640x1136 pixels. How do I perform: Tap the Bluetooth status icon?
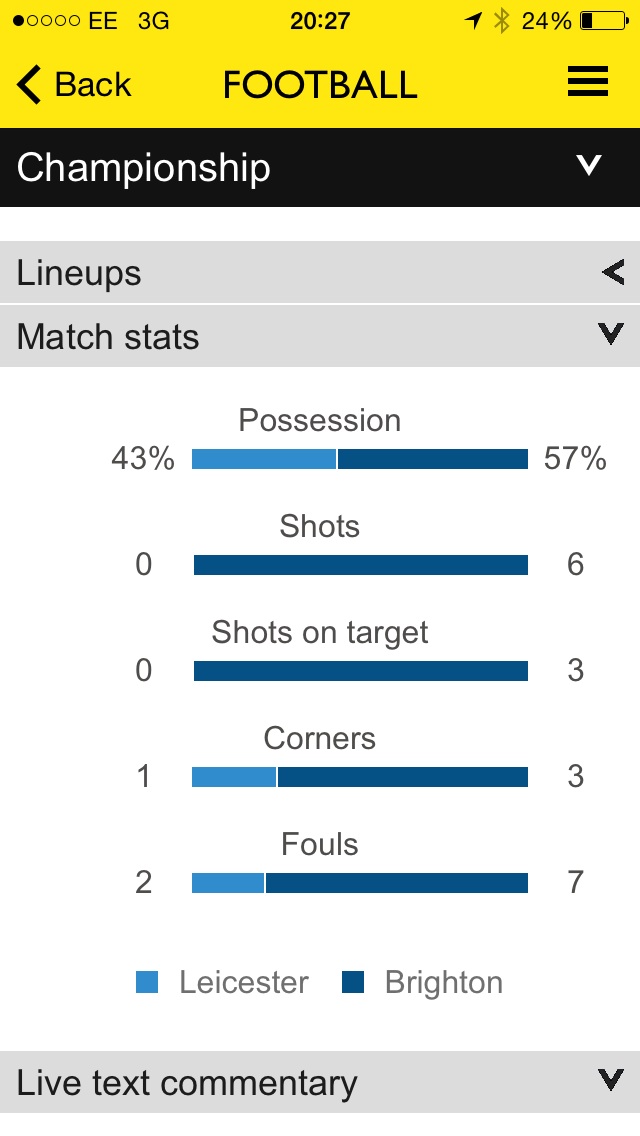pos(502,20)
